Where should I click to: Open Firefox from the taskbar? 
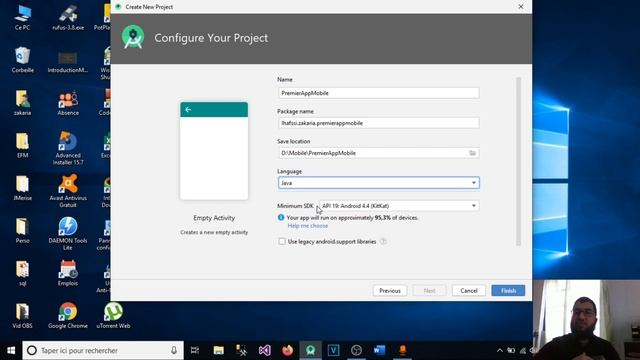pos(287,350)
